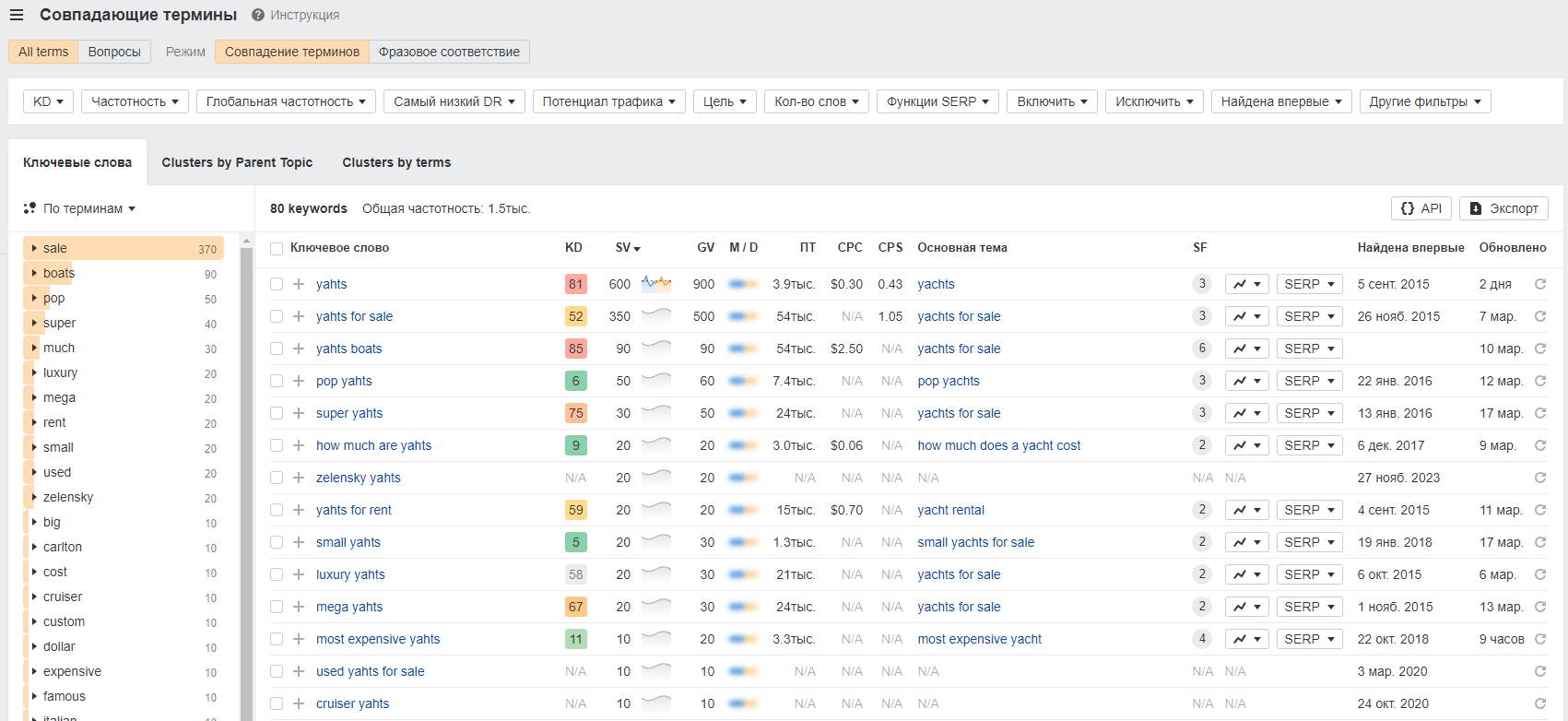The image size is (1568, 721).
Task: Add super yahts with plus icon
Action: (x=299, y=413)
